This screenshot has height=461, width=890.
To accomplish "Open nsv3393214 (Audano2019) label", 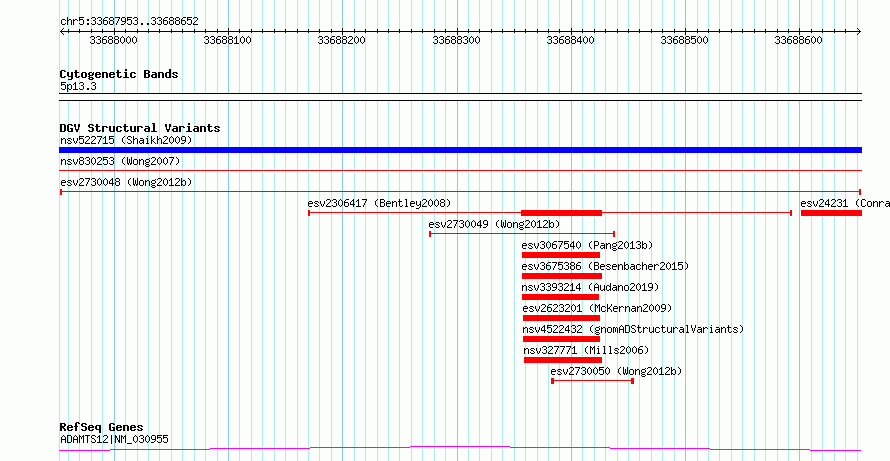I will tap(590, 287).
